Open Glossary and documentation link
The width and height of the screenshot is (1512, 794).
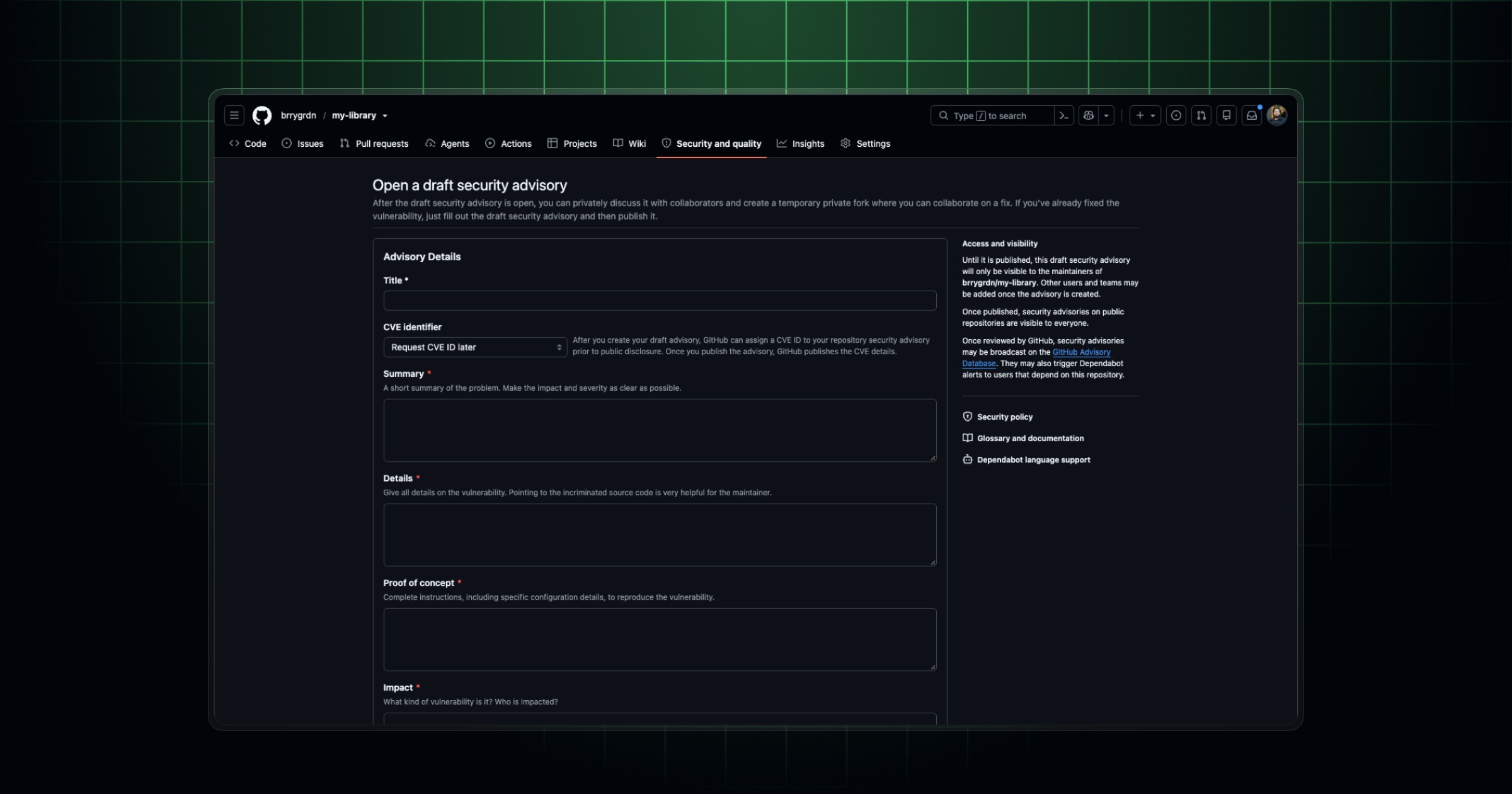1024,438
